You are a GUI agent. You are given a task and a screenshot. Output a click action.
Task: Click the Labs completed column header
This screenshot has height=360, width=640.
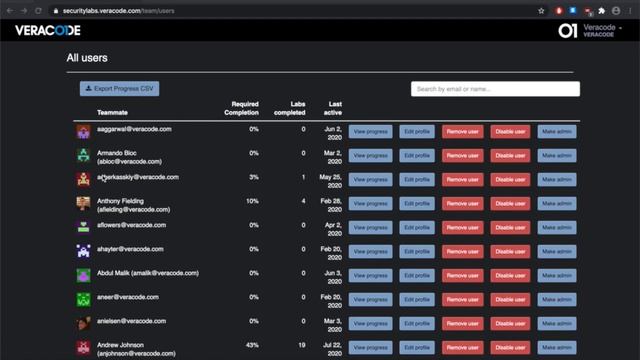pos(289,108)
